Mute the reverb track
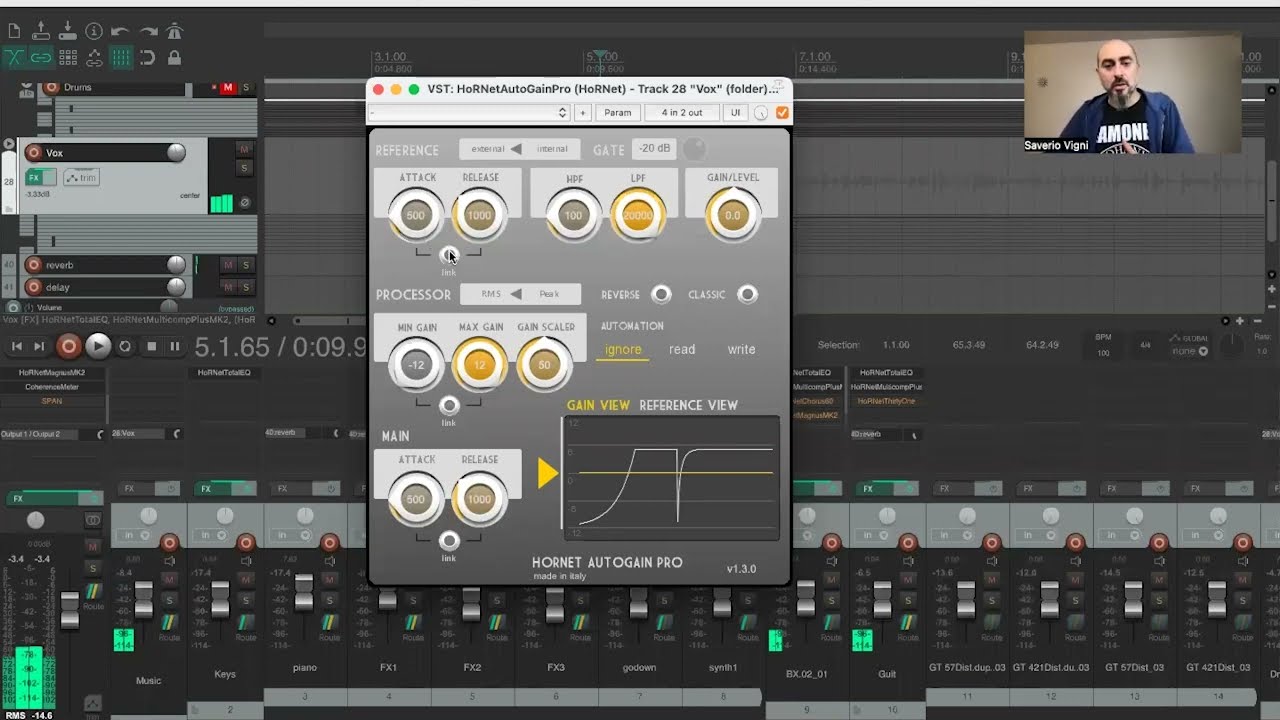 [x=228, y=265]
